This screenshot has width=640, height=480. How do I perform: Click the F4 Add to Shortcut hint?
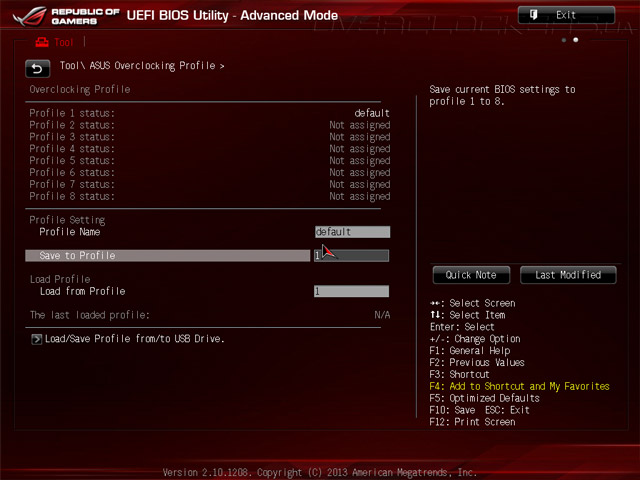pos(520,386)
